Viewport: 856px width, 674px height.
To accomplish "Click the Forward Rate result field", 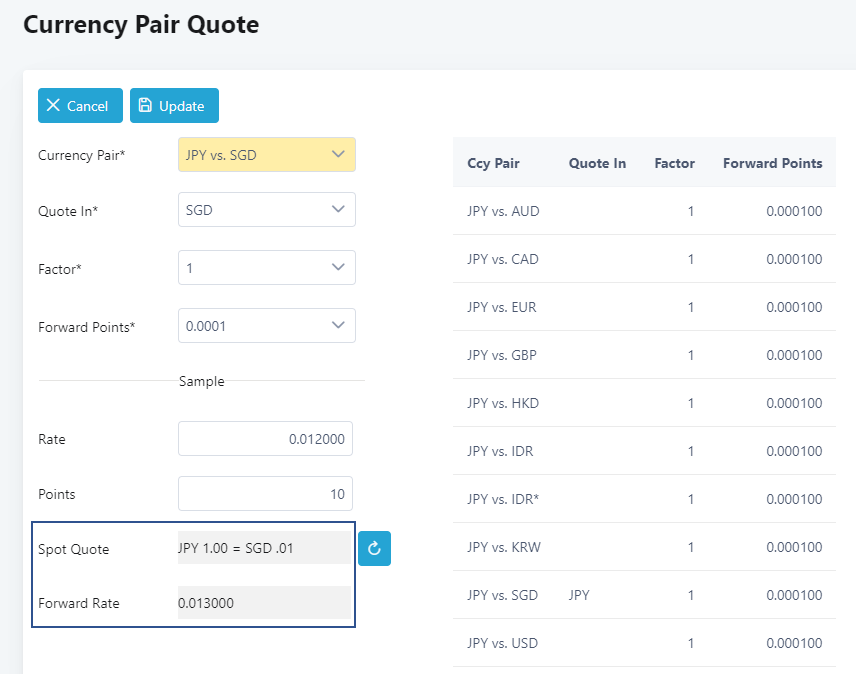I will pyautogui.click(x=264, y=603).
